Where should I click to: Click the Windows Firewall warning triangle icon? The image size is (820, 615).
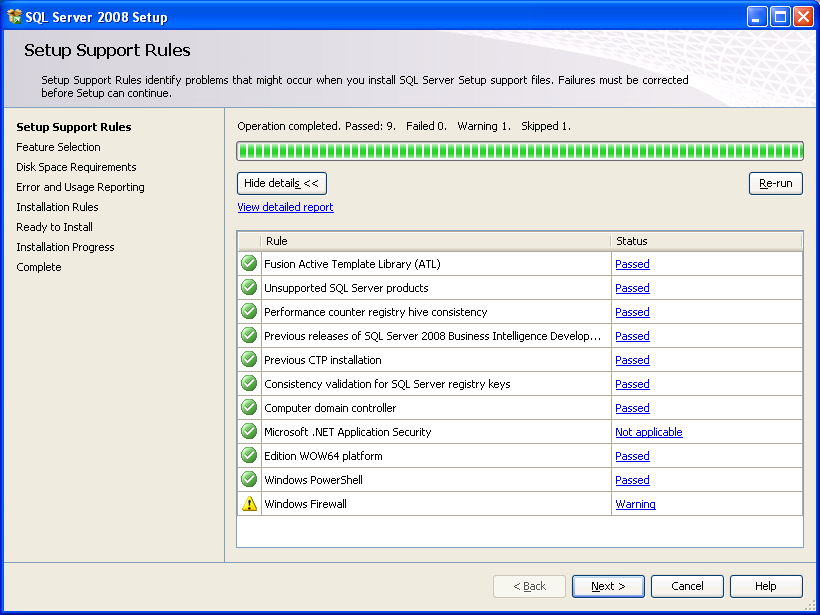click(x=249, y=504)
